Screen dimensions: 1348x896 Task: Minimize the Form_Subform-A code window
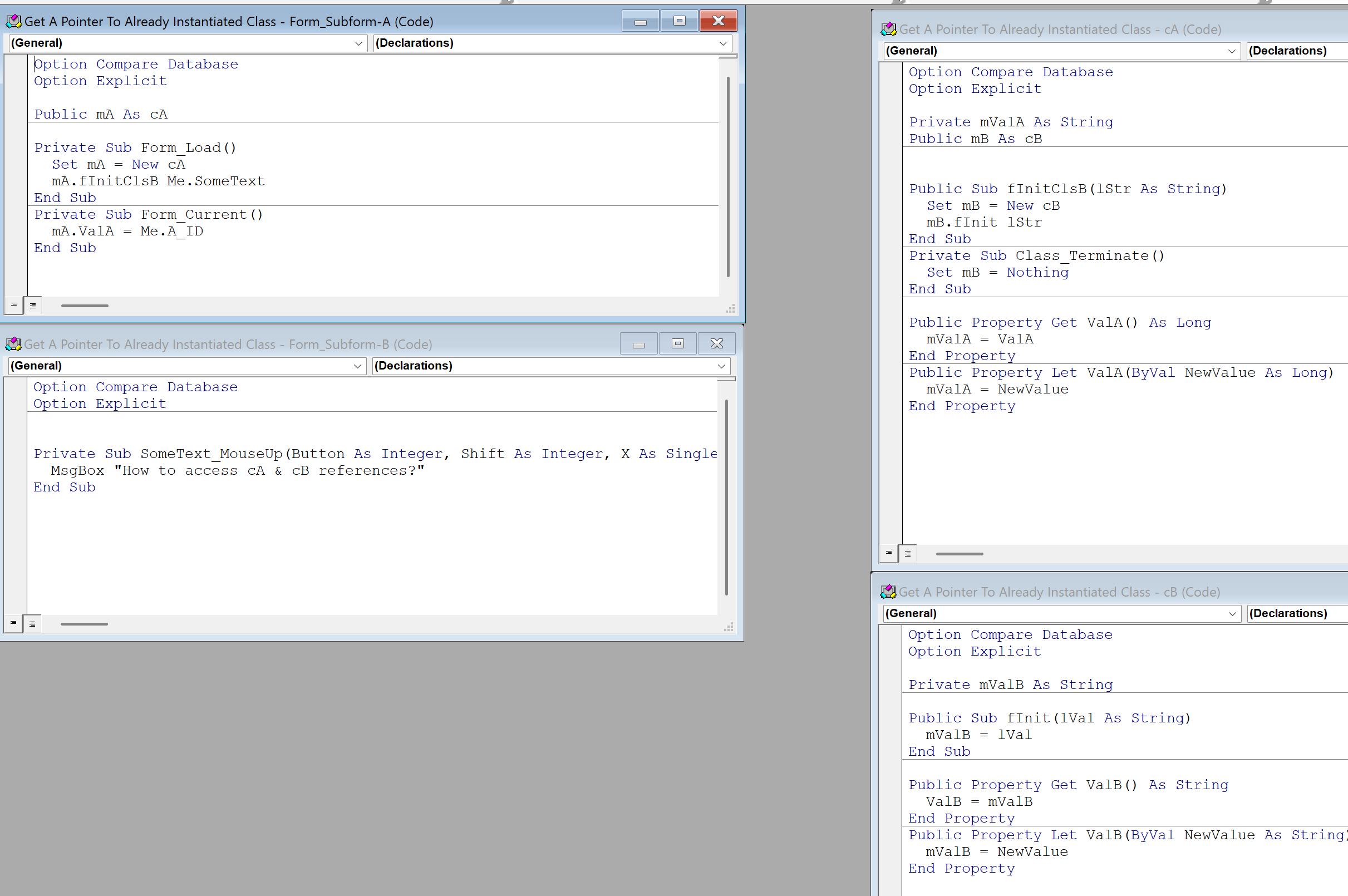tap(640, 22)
